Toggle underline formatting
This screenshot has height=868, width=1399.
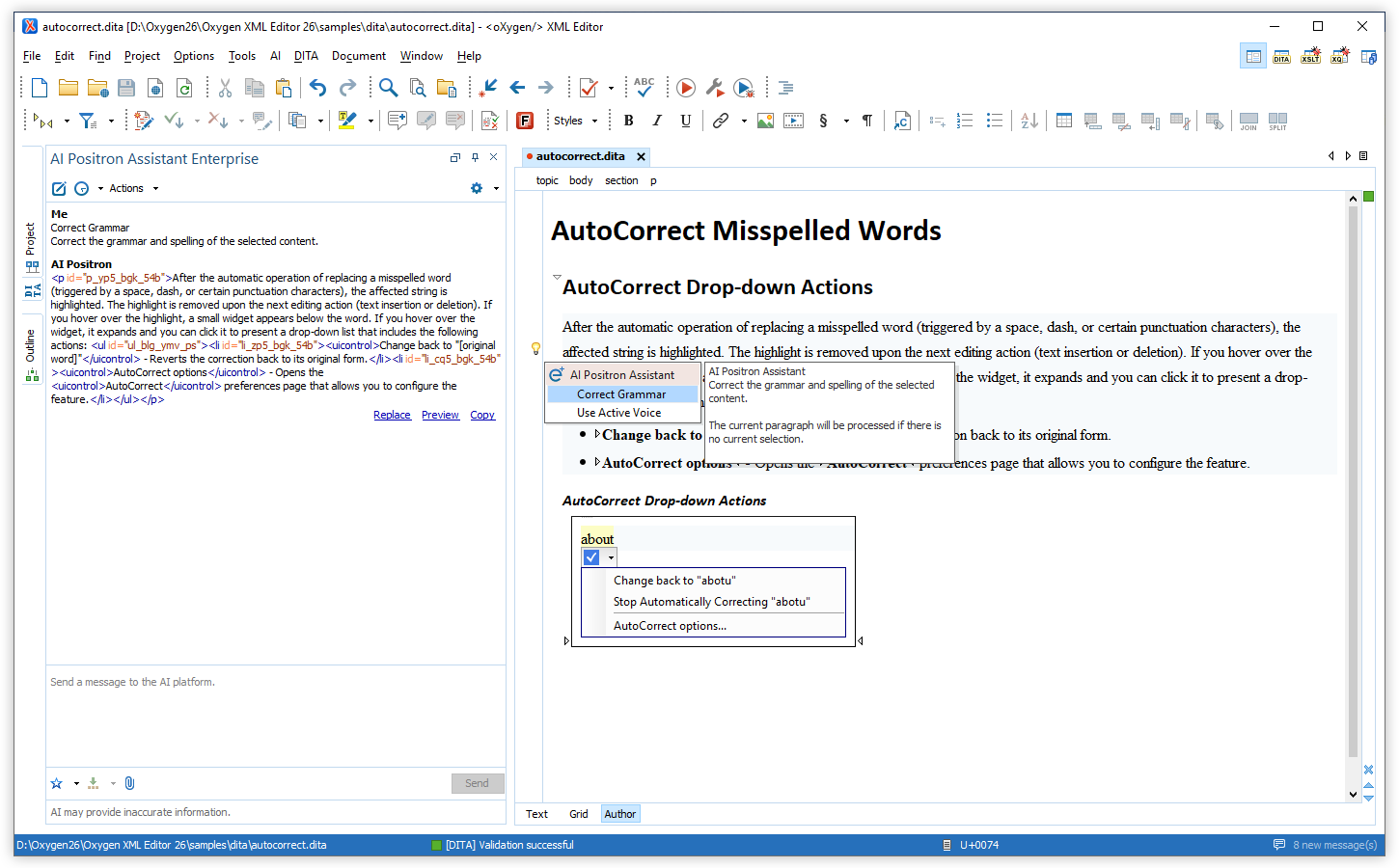coord(686,121)
